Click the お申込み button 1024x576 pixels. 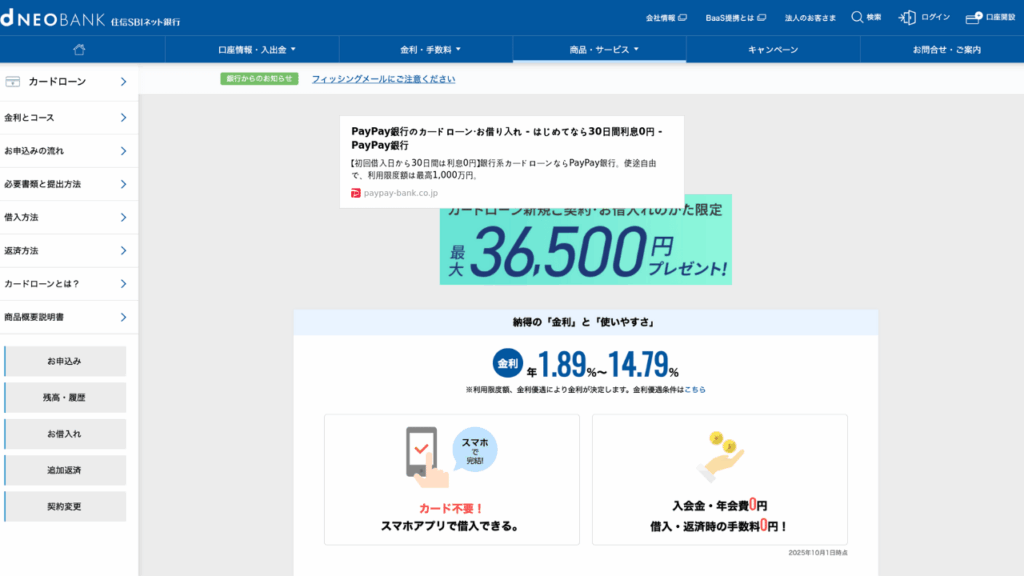tap(65, 361)
